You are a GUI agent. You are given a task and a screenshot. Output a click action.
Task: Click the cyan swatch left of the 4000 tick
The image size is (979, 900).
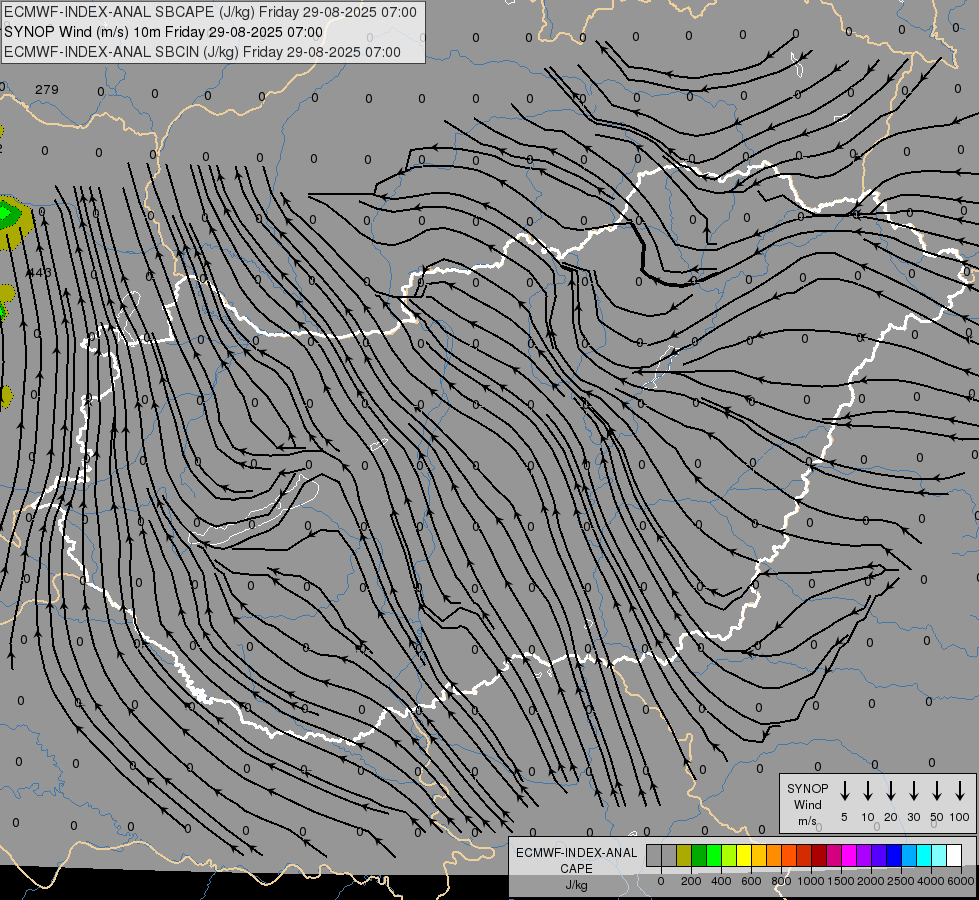click(925, 855)
